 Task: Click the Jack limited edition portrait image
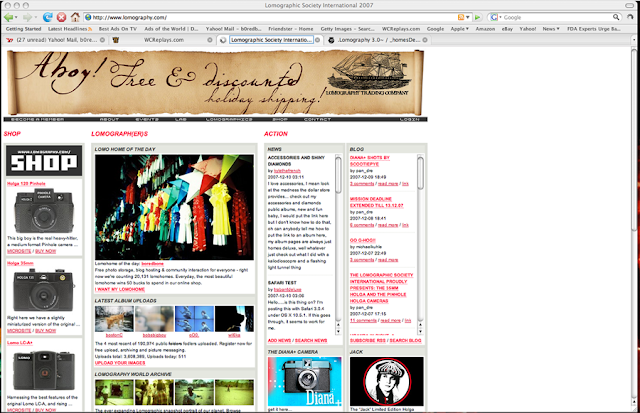click(387, 382)
